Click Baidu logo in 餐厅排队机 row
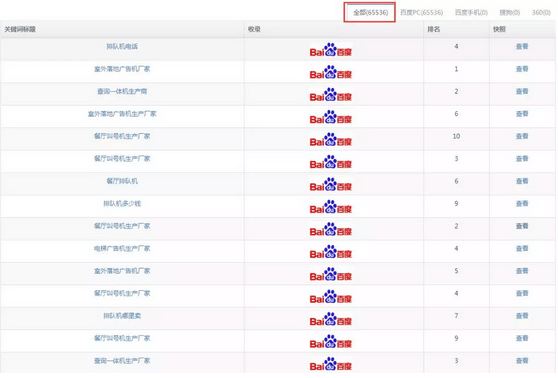The height and width of the screenshot is (378, 558). tap(331, 184)
